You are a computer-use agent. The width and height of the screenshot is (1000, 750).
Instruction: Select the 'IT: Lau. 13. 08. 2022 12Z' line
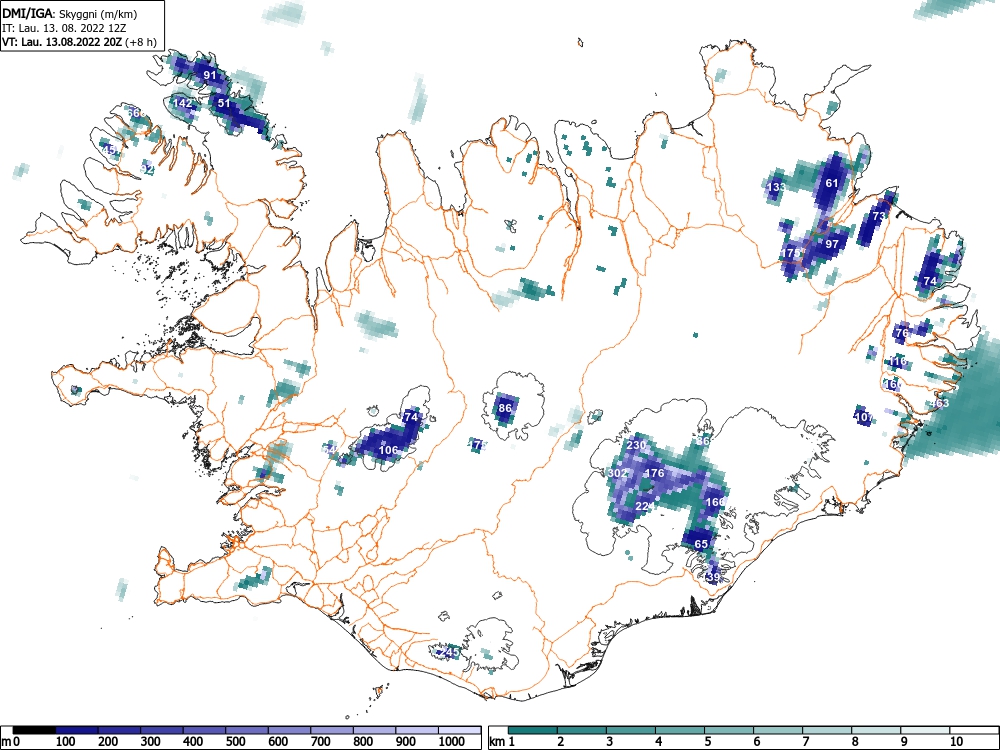64,28
